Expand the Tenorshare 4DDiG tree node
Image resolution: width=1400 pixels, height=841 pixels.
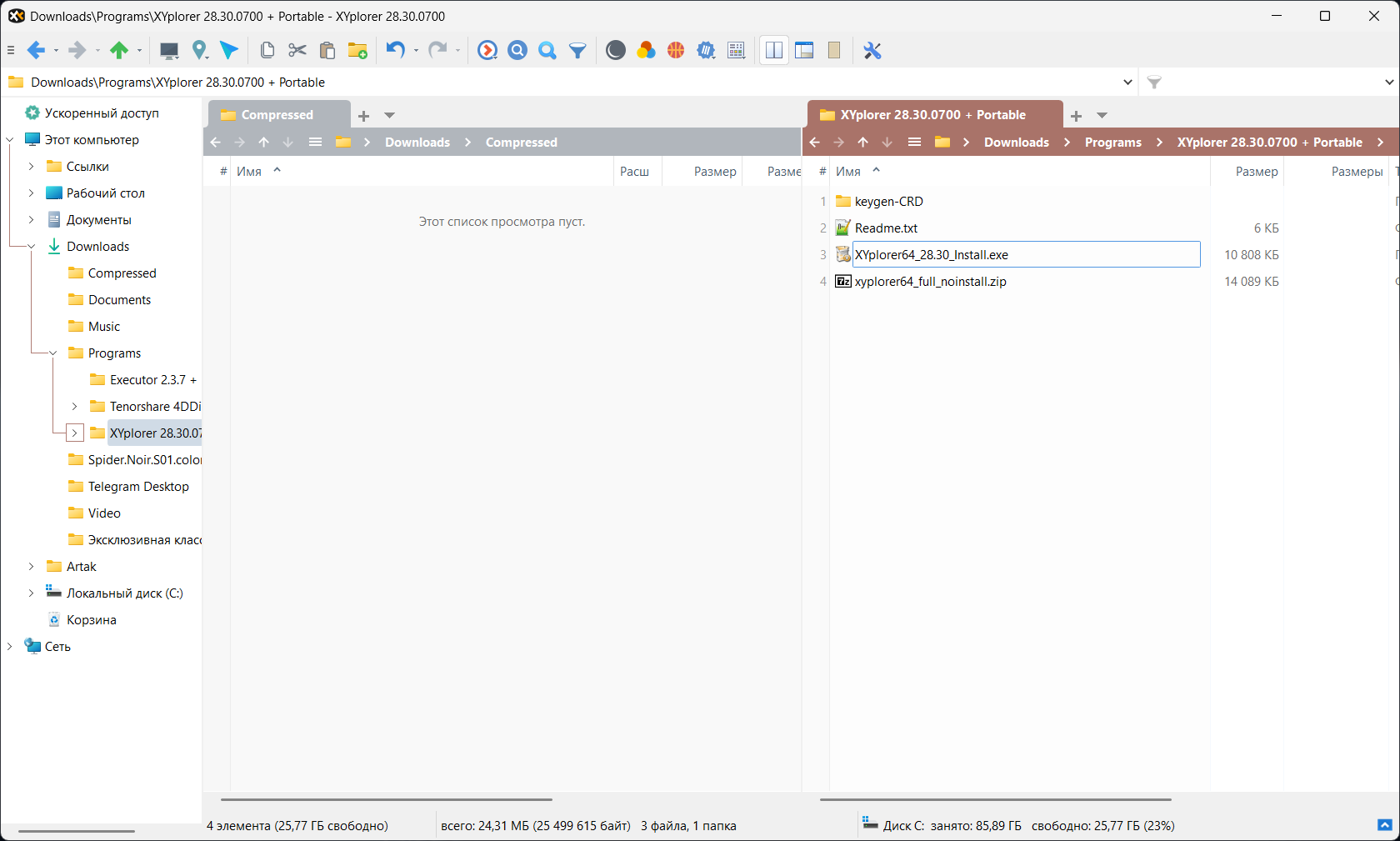coord(74,407)
